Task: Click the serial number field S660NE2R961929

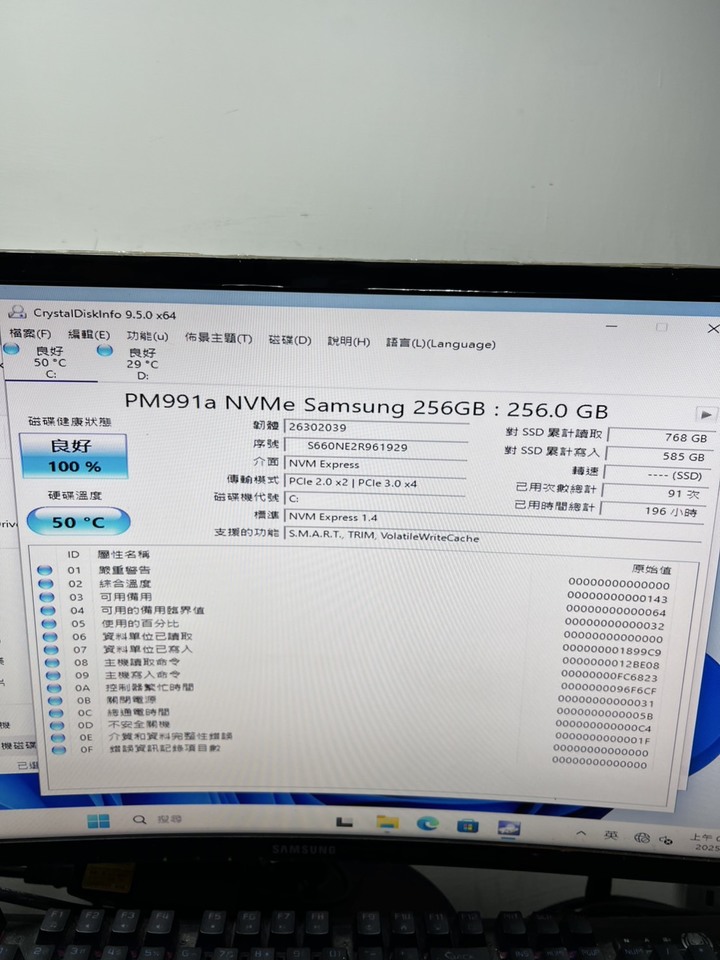Action: click(375, 446)
